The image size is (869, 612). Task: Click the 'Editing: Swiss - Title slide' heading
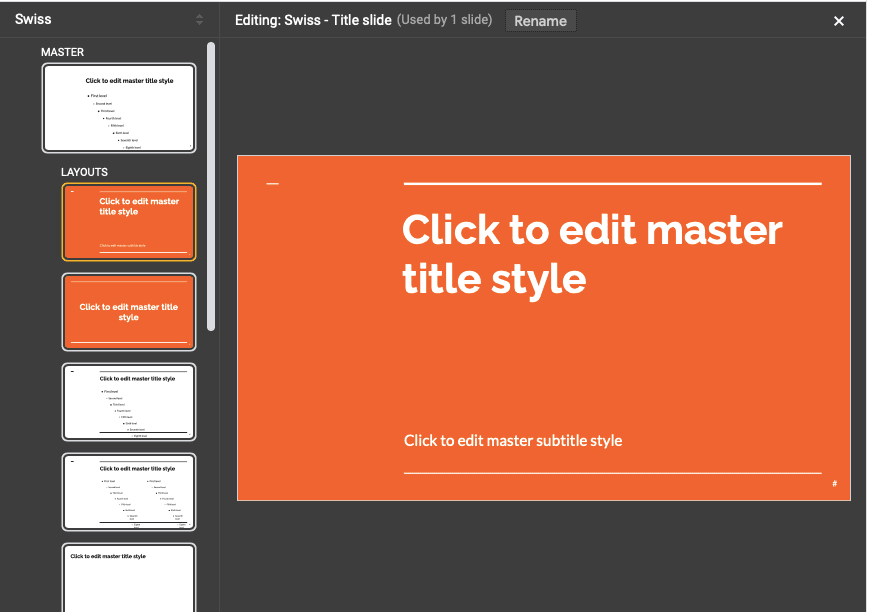313,21
